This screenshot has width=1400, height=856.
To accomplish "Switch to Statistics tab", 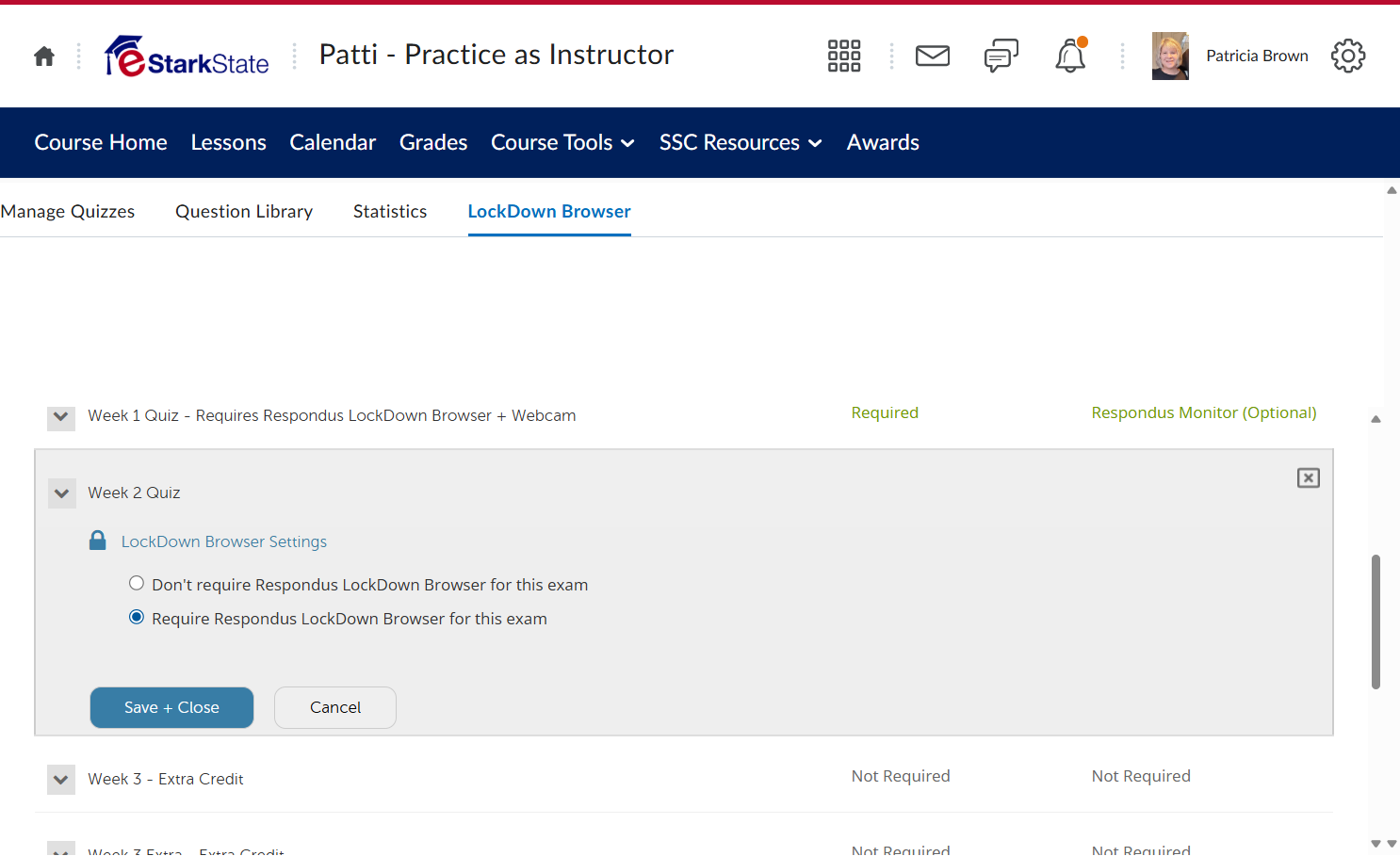I will pos(390,212).
